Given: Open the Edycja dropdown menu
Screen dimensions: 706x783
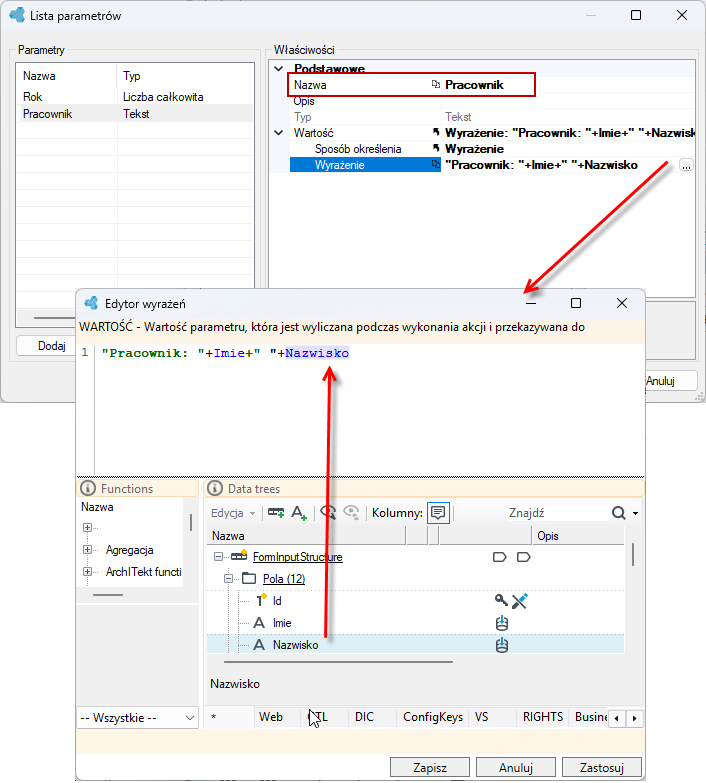Looking at the screenshot, I should [233, 513].
